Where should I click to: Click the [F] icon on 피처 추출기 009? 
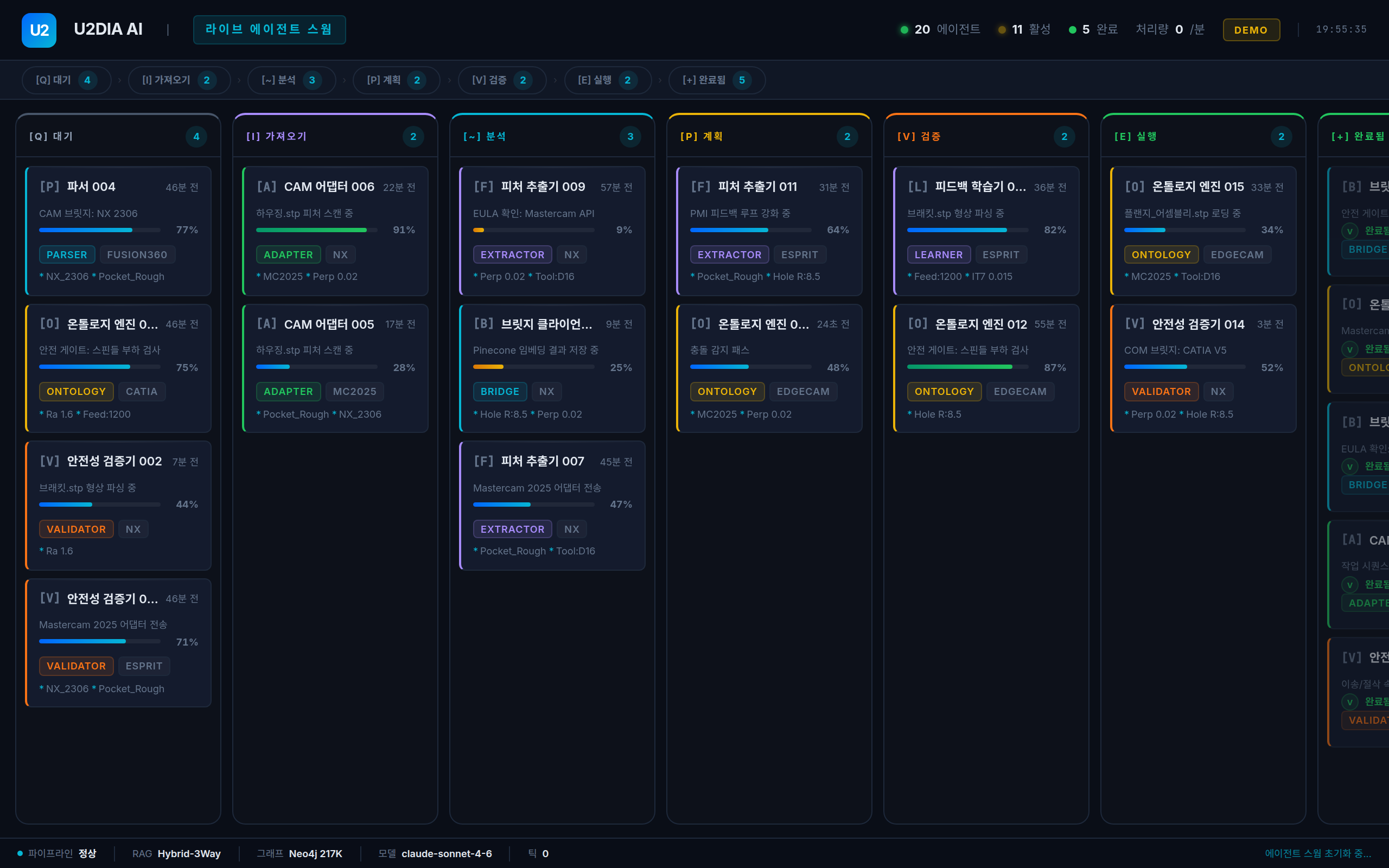click(x=483, y=187)
